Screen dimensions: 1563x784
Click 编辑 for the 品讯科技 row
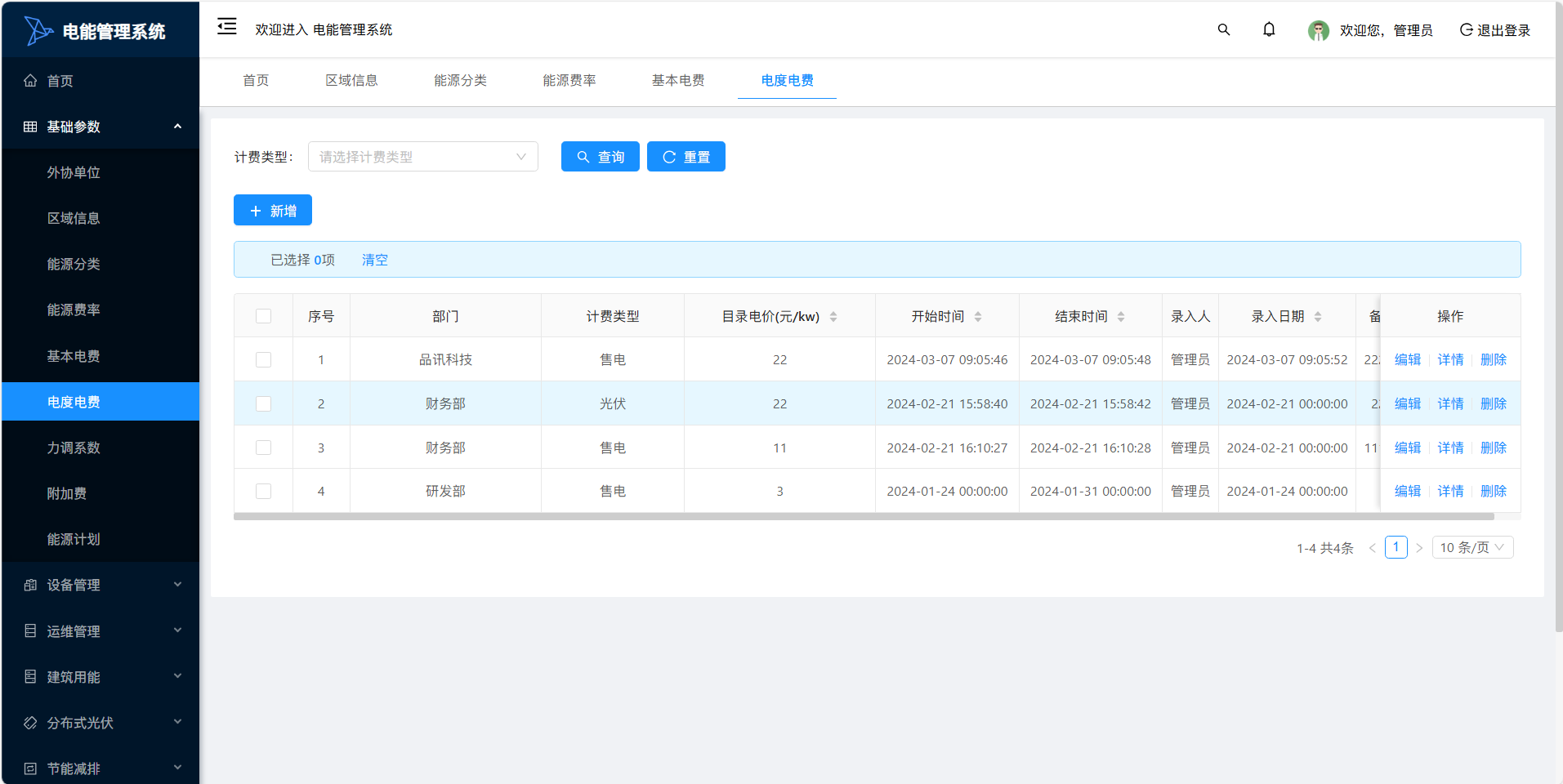click(1408, 359)
